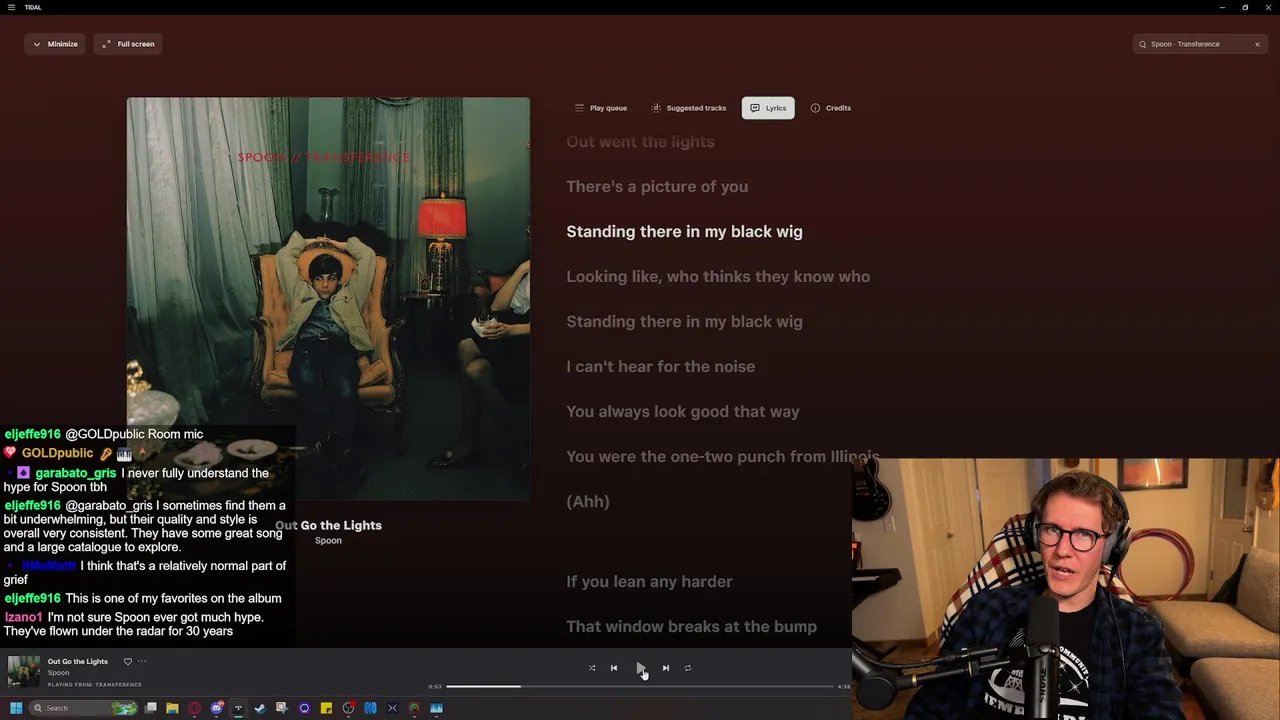Open the Windows Start menu
This screenshot has height=720, width=1280.
(x=16, y=708)
